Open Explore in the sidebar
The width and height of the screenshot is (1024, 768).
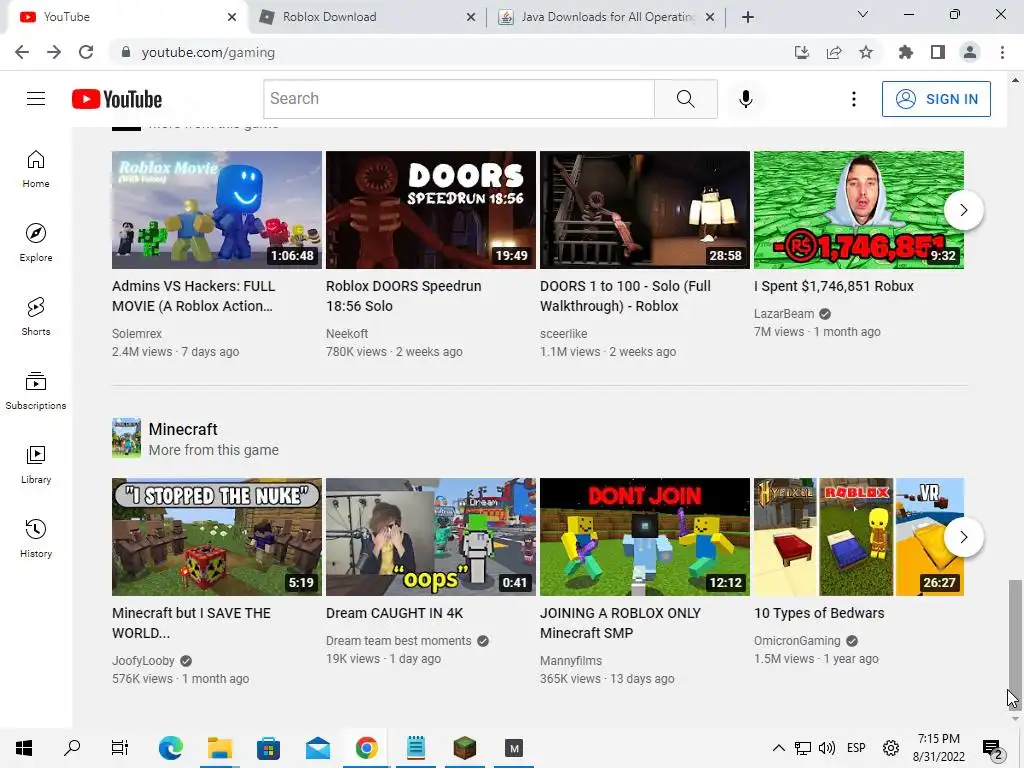coord(36,242)
